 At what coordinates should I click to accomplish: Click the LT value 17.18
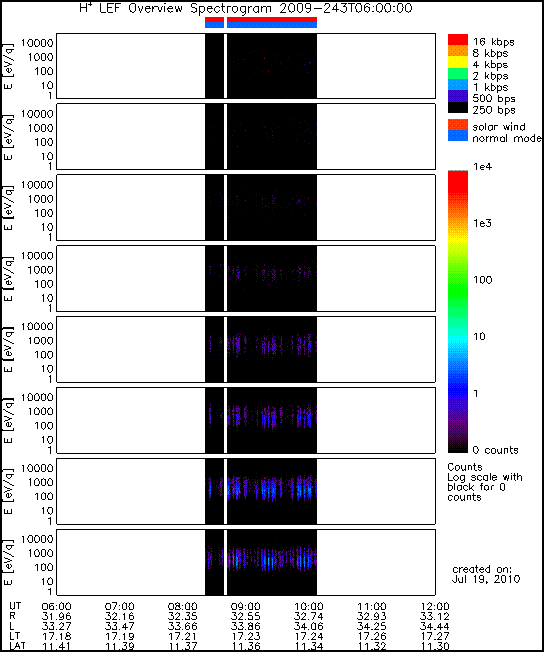[x=57, y=637]
